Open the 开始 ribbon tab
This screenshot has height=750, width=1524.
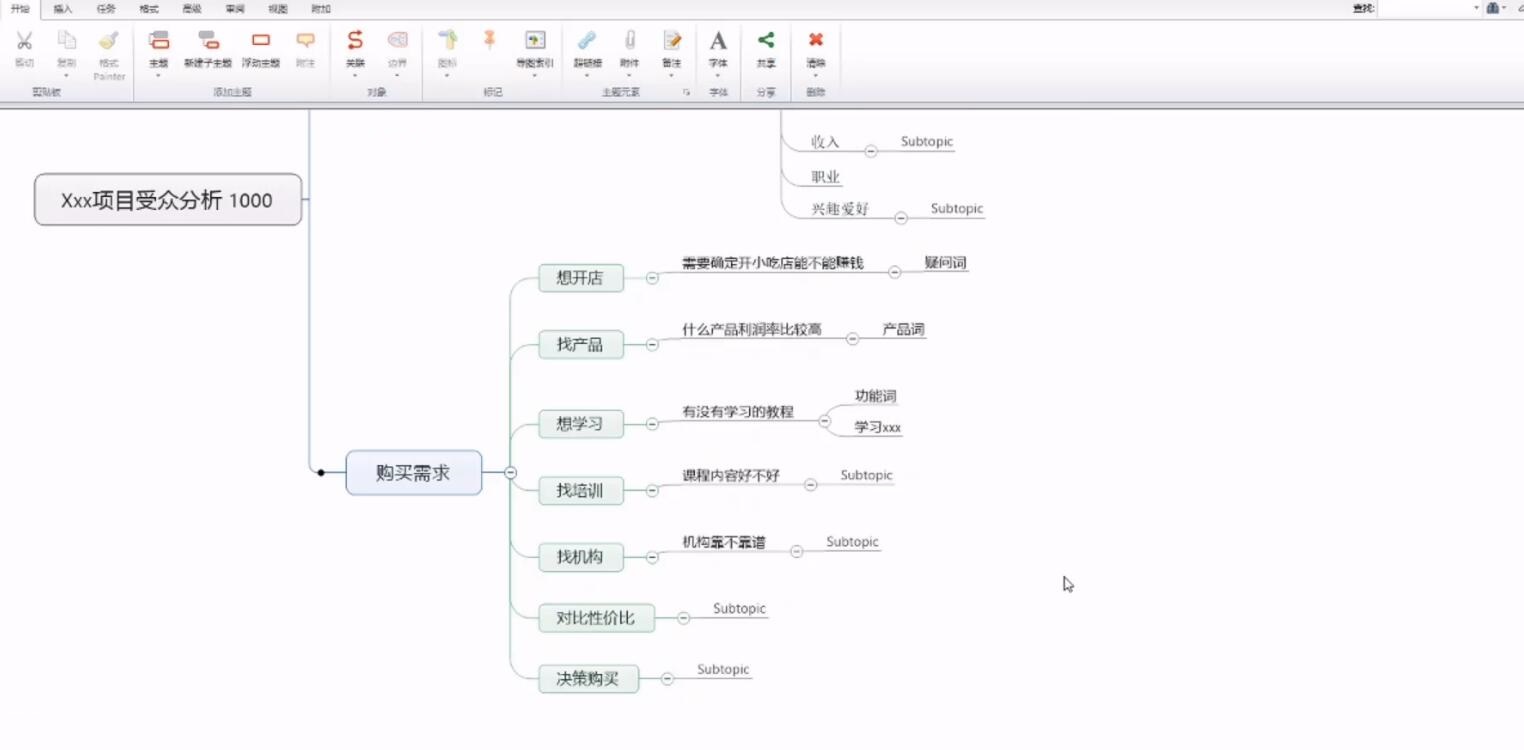point(20,9)
